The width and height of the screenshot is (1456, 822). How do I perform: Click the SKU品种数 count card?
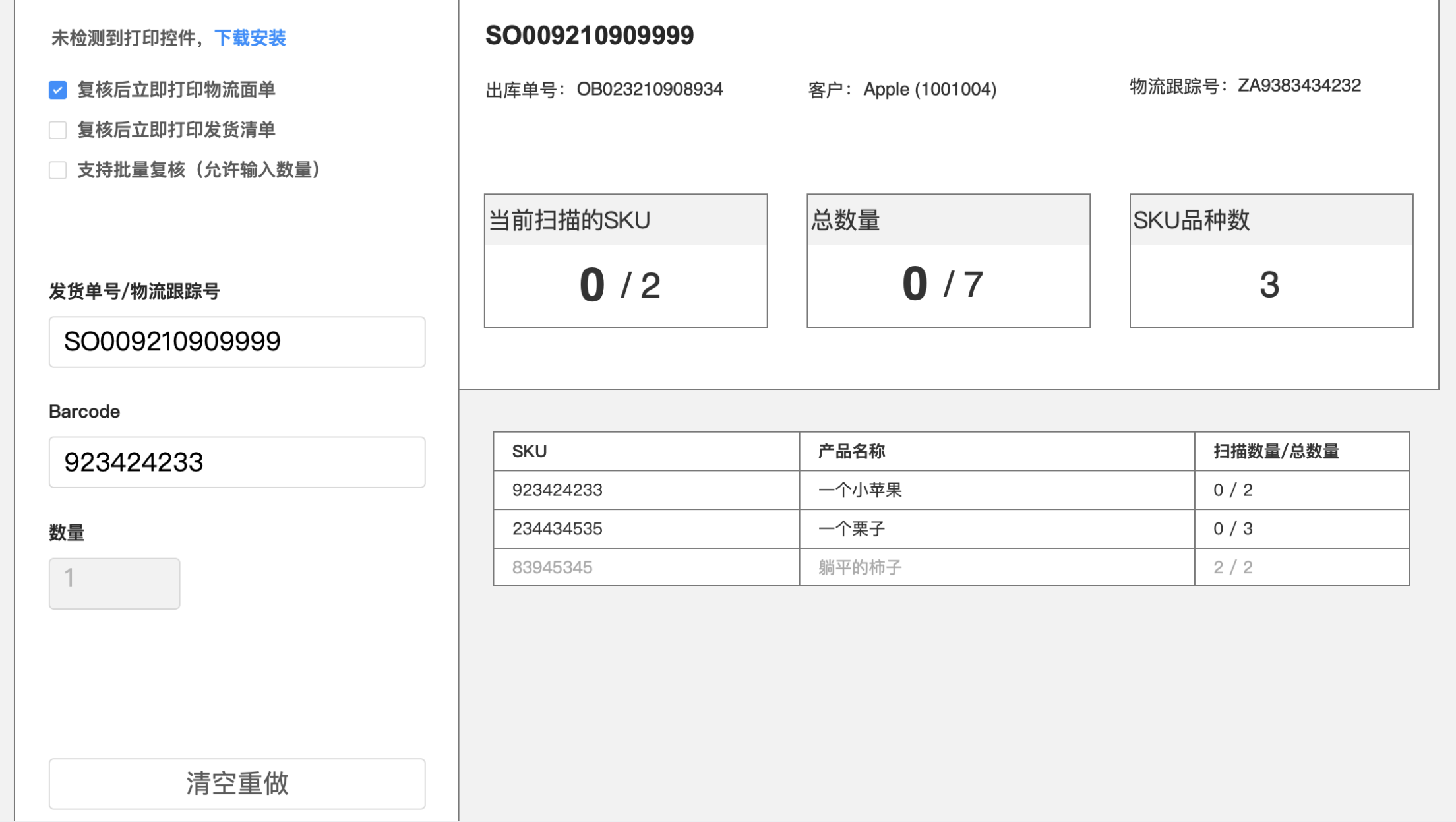(1271, 261)
